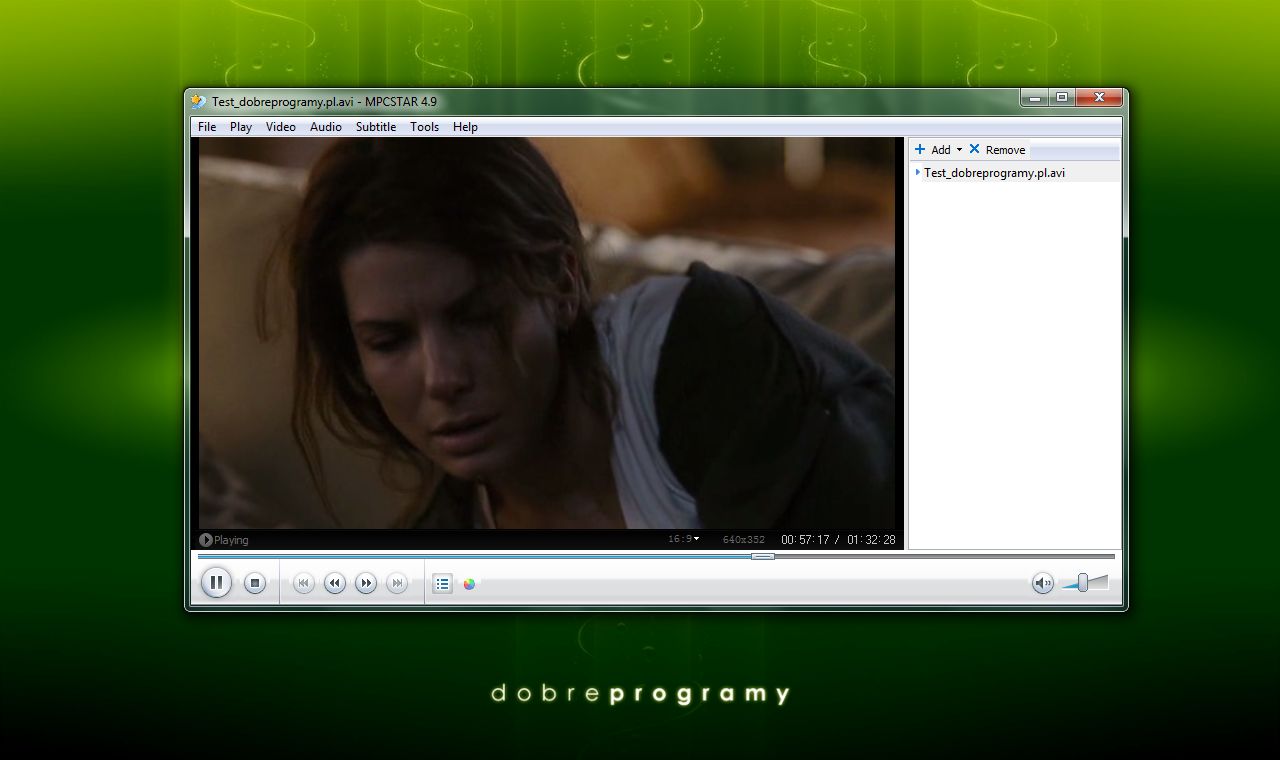Screen dimensions: 1280x760
Task: Click Add to add playlist files
Action: coord(933,150)
